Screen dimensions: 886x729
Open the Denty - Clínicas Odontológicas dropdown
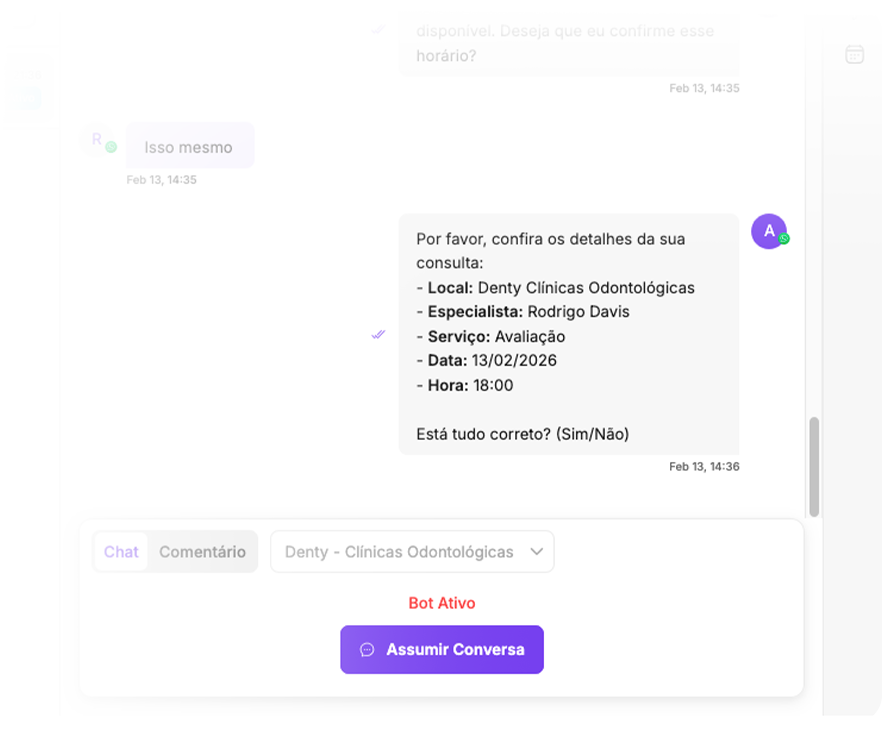[x=412, y=552]
